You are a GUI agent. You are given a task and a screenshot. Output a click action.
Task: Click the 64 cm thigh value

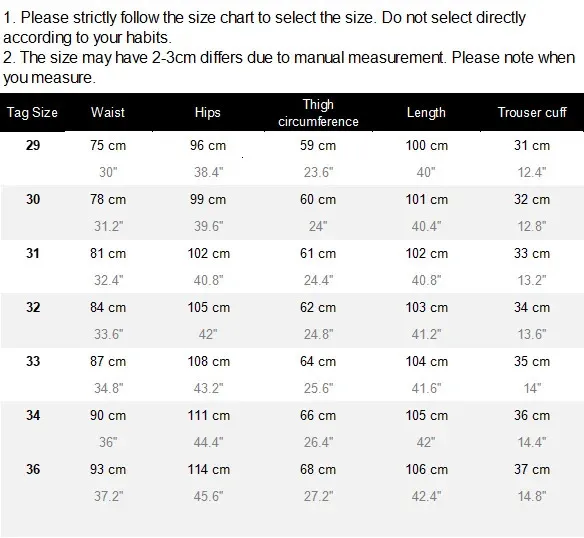point(318,361)
